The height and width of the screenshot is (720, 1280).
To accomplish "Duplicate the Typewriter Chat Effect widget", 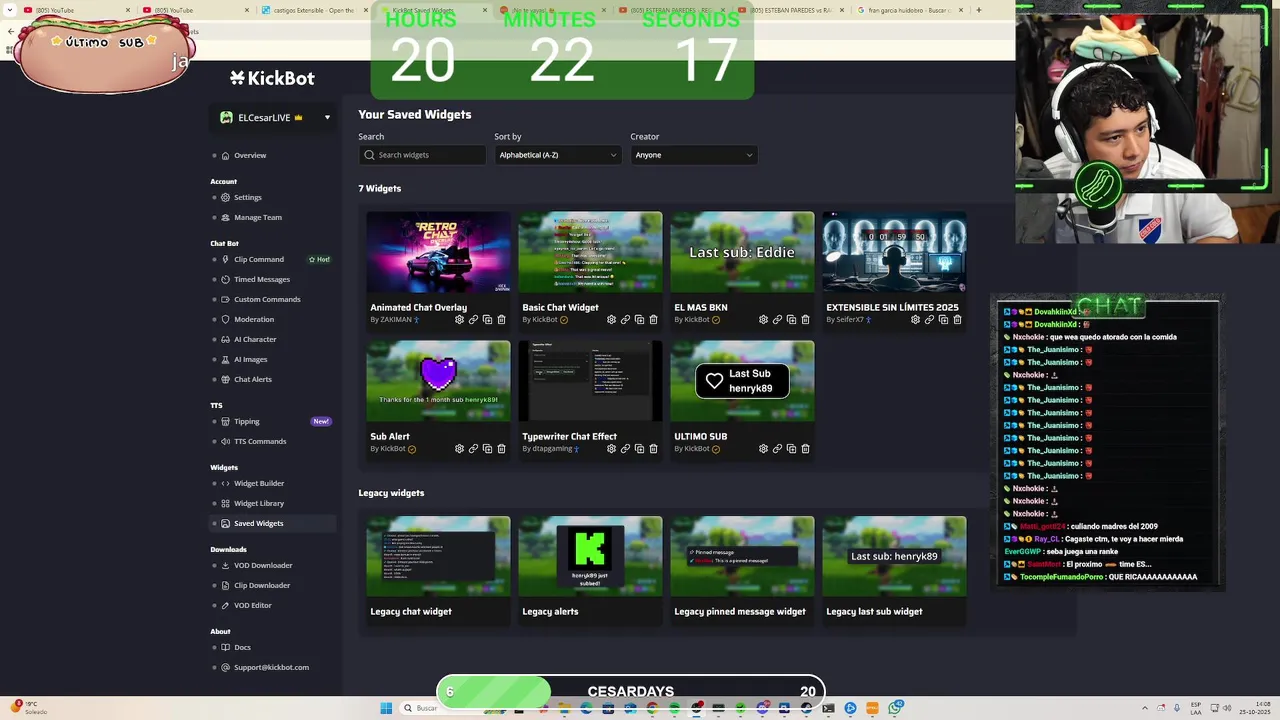I will [639, 449].
